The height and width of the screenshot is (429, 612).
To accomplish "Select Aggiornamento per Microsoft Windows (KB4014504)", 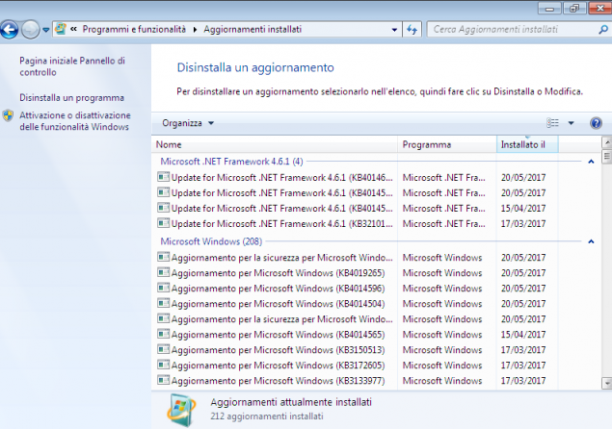I will [x=357, y=304].
